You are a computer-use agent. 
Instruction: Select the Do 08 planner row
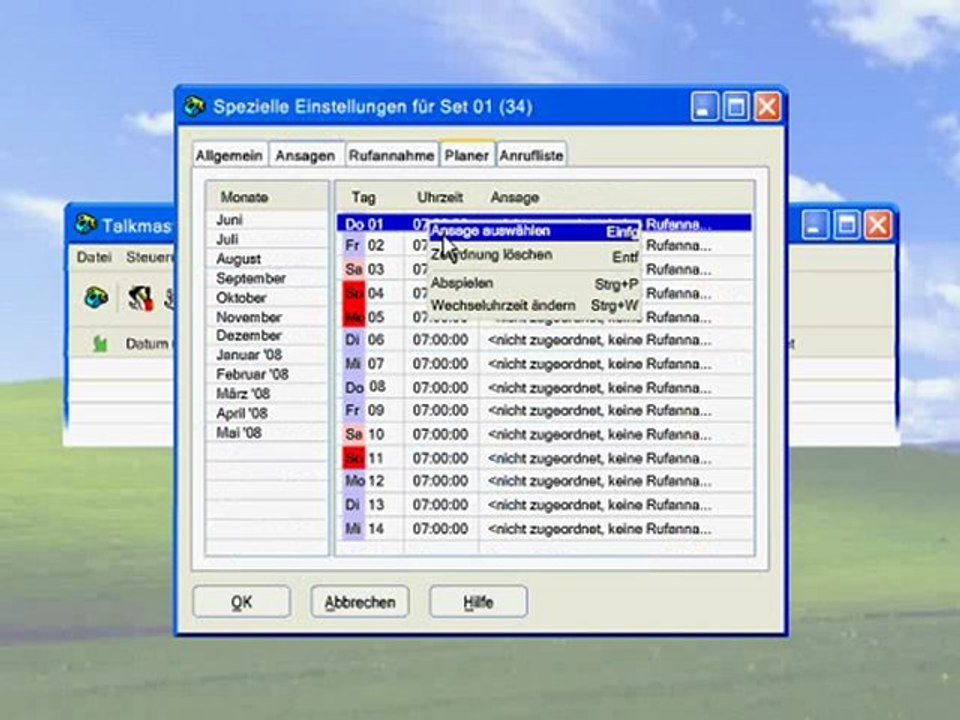click(544, 388)
